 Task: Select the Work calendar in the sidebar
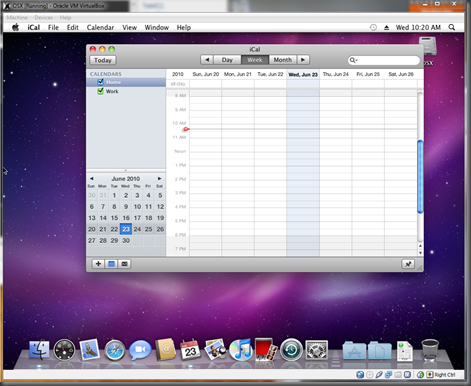tap(126, 91)
